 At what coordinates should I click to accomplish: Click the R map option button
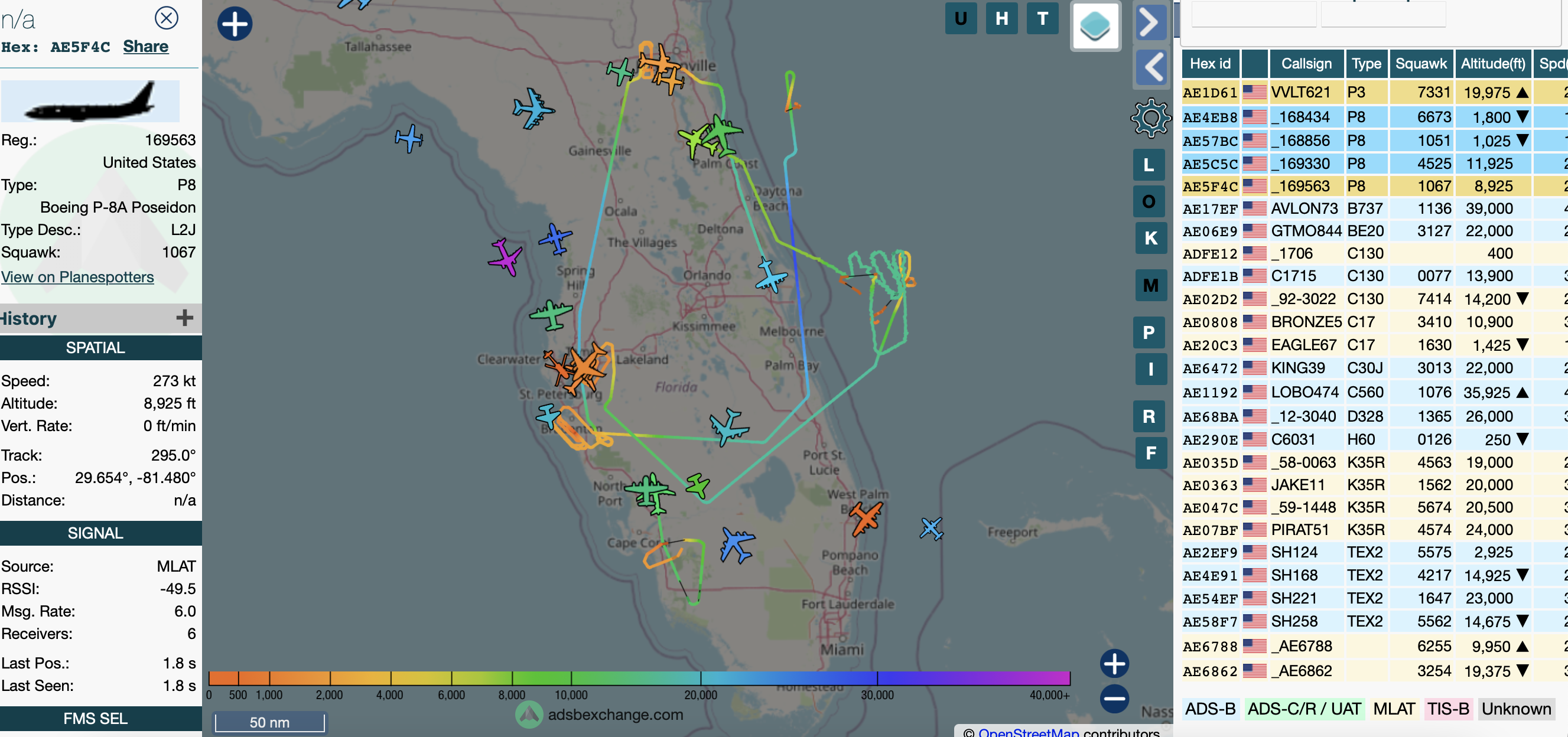1149,416
